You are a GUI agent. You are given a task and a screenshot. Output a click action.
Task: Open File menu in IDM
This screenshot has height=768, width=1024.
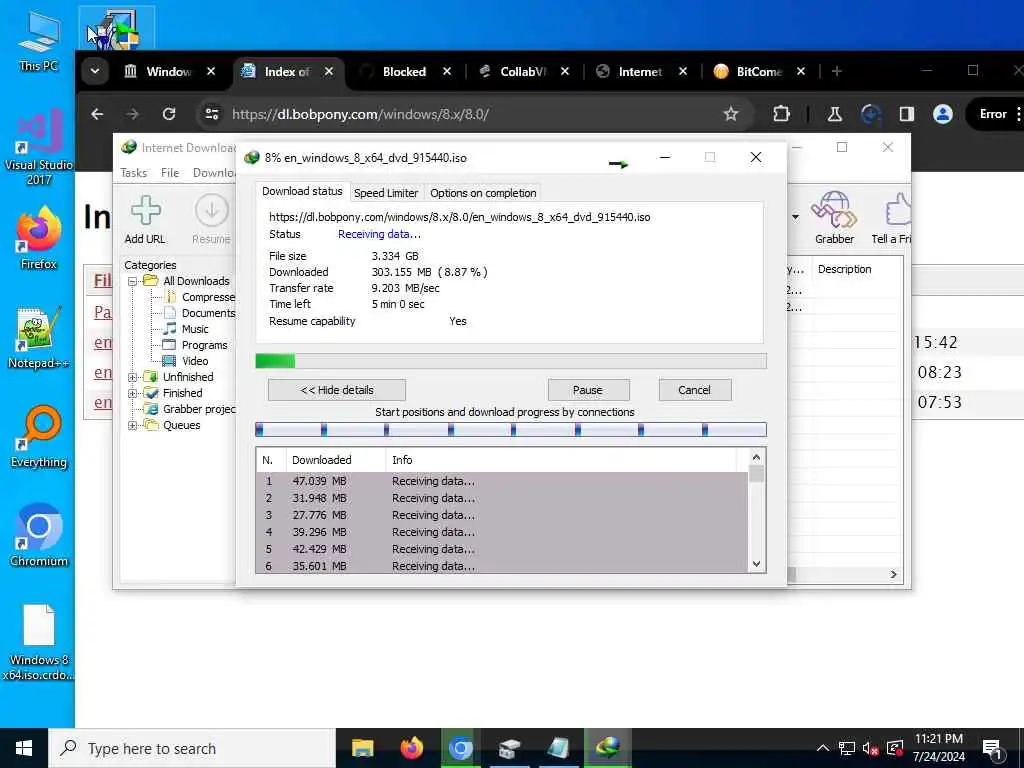click(x=170, y=173)
